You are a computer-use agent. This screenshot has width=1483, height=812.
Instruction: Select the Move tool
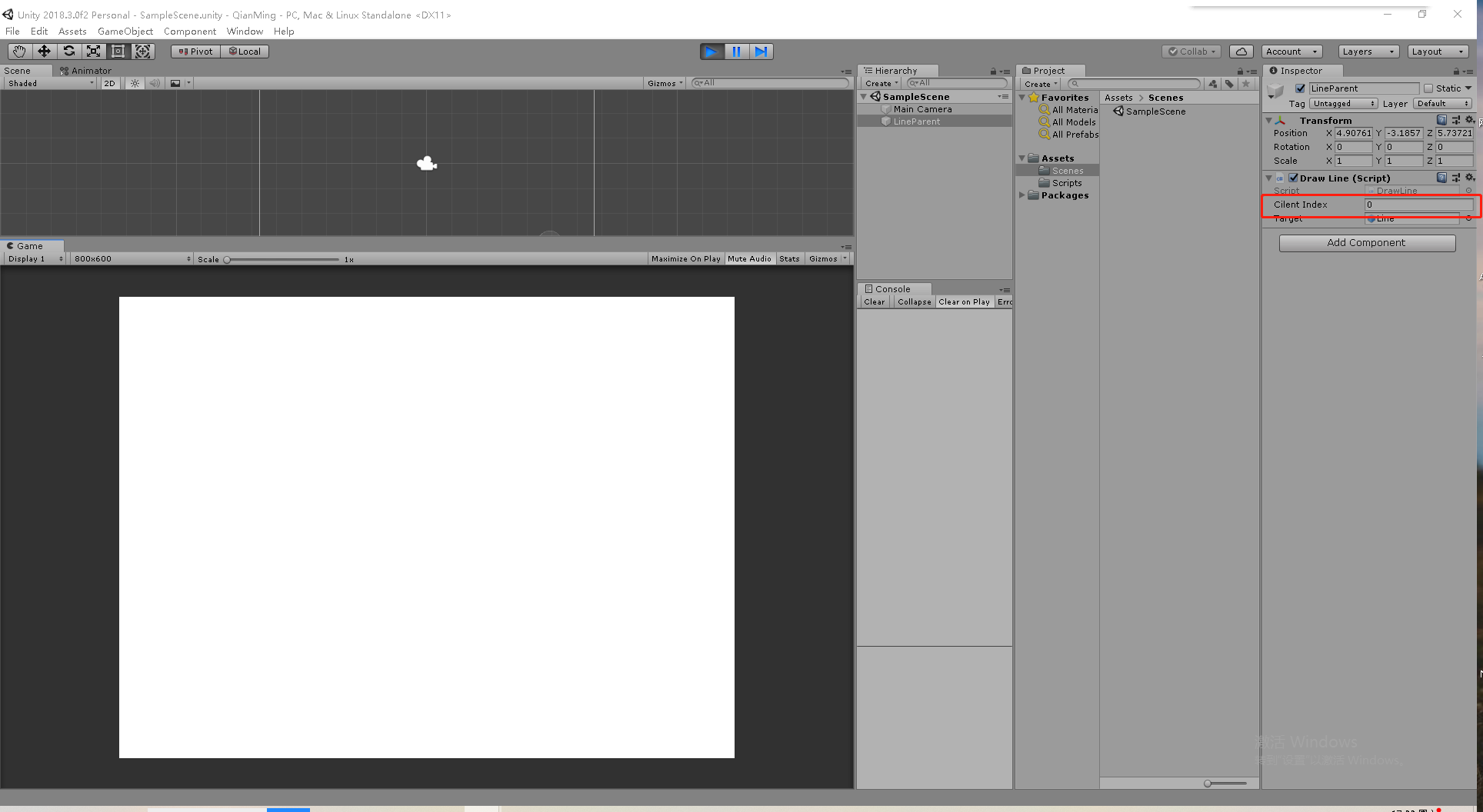tap(44, 52)
